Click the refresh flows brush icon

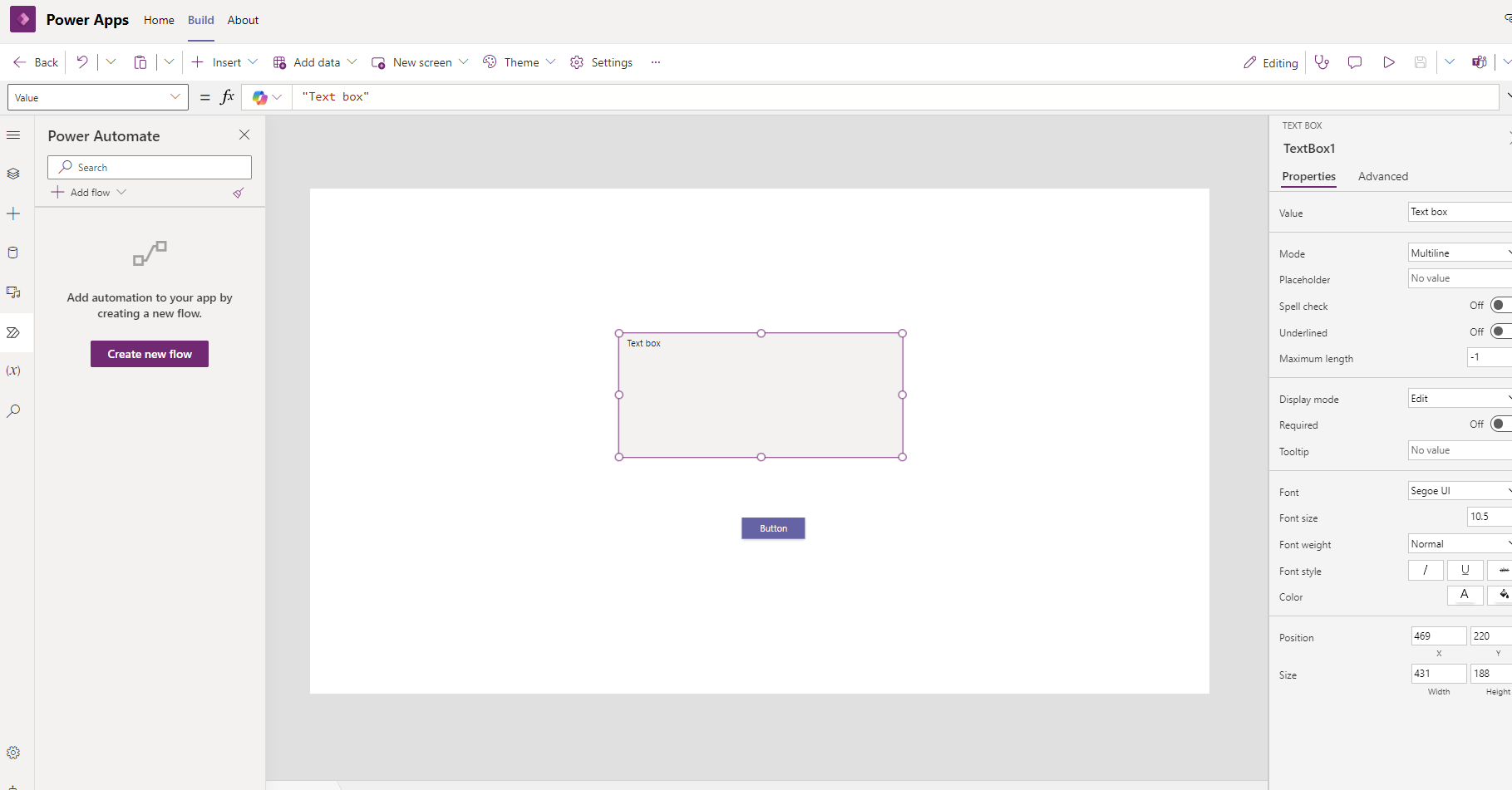[239, 193]
